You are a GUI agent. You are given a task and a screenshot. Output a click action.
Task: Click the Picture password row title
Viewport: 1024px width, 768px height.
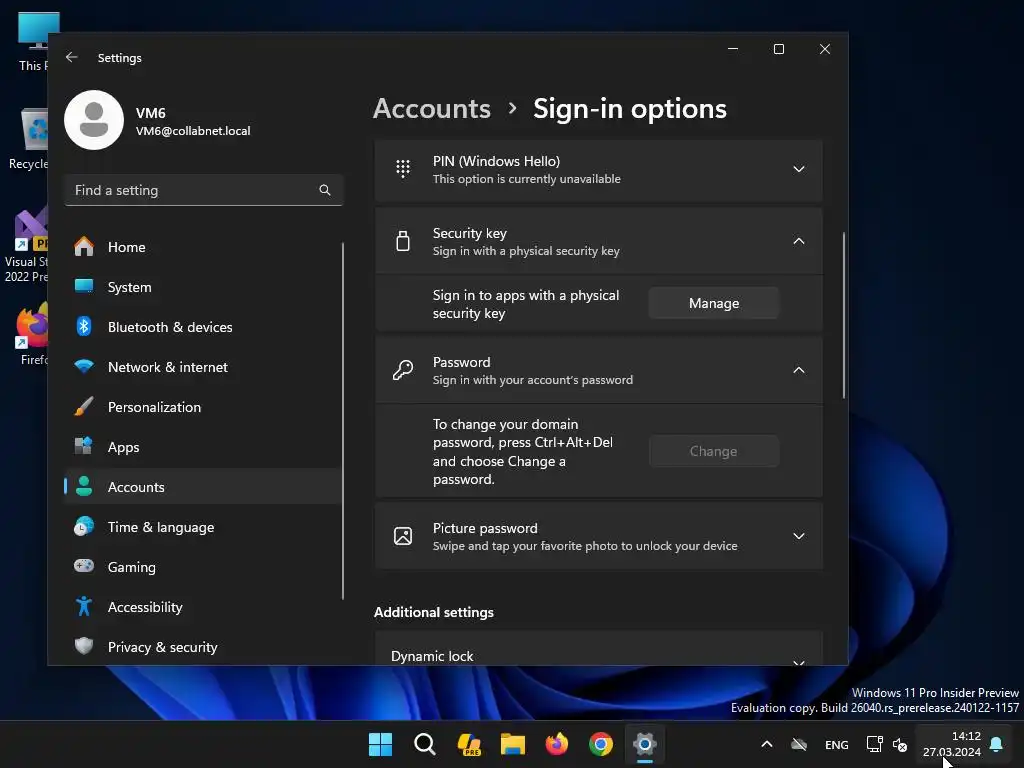pyautogui.click(x=485, y=528)
